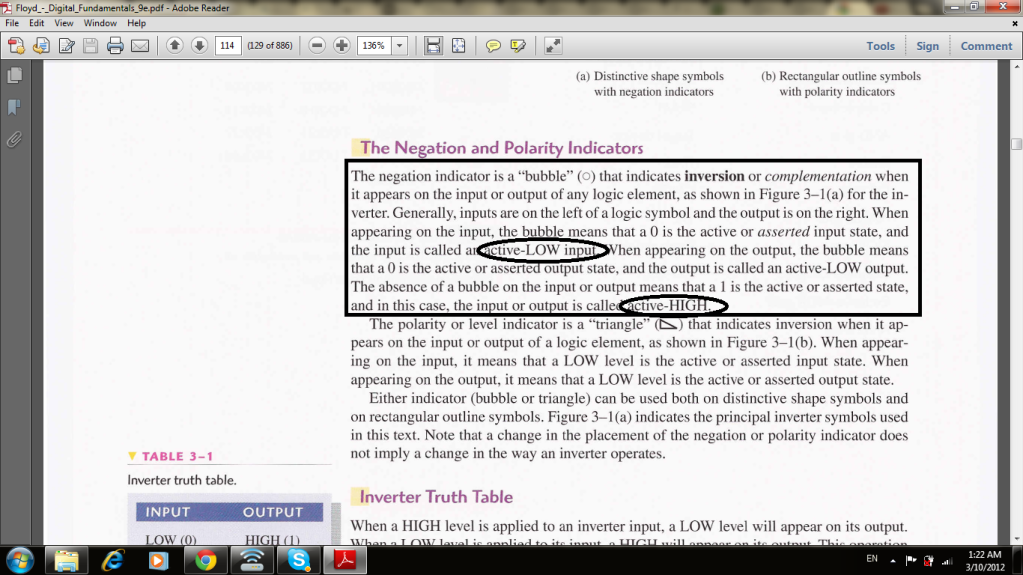This screenshot has width=1023, height=575.
Task: Open the Help menu
Action: point(136,23)
